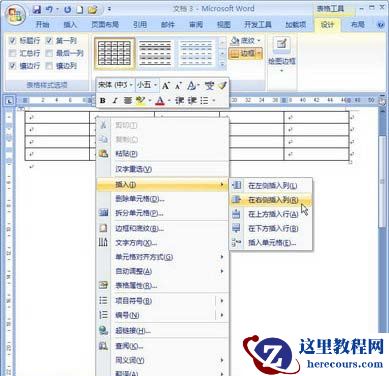This screenshot has height=376, width=389.
Task: Select 在右侧插入列 in the submenu
Action: pyautogui.click(x=271, y=200)
